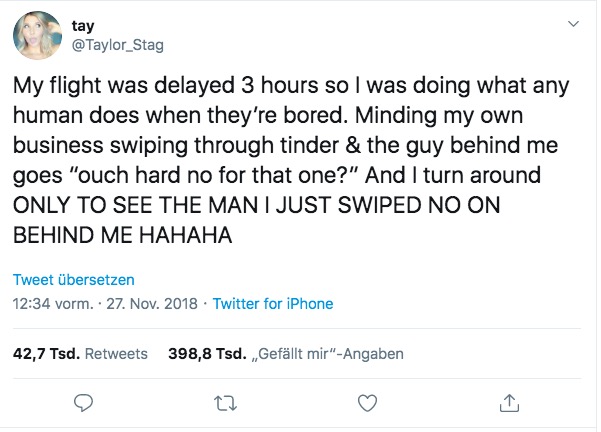Expand the tweet options chevron menu
The image size is (601, 432).
[573, 24]
